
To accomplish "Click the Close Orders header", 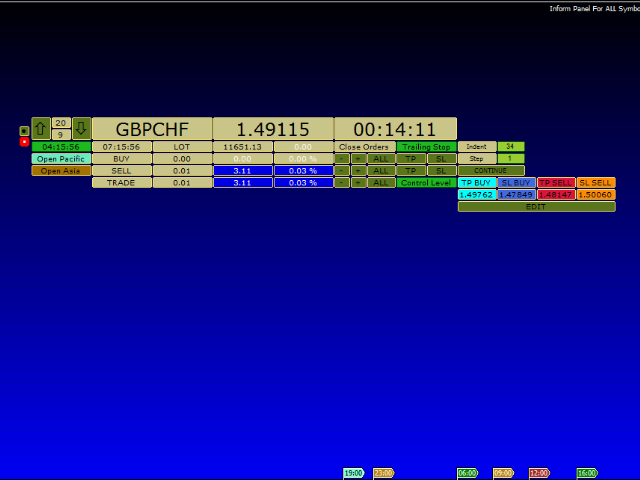I will coord(364,147).
